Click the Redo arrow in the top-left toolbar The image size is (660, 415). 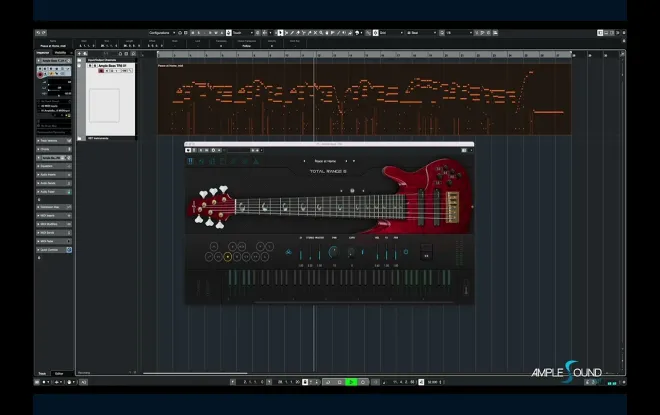44,32
